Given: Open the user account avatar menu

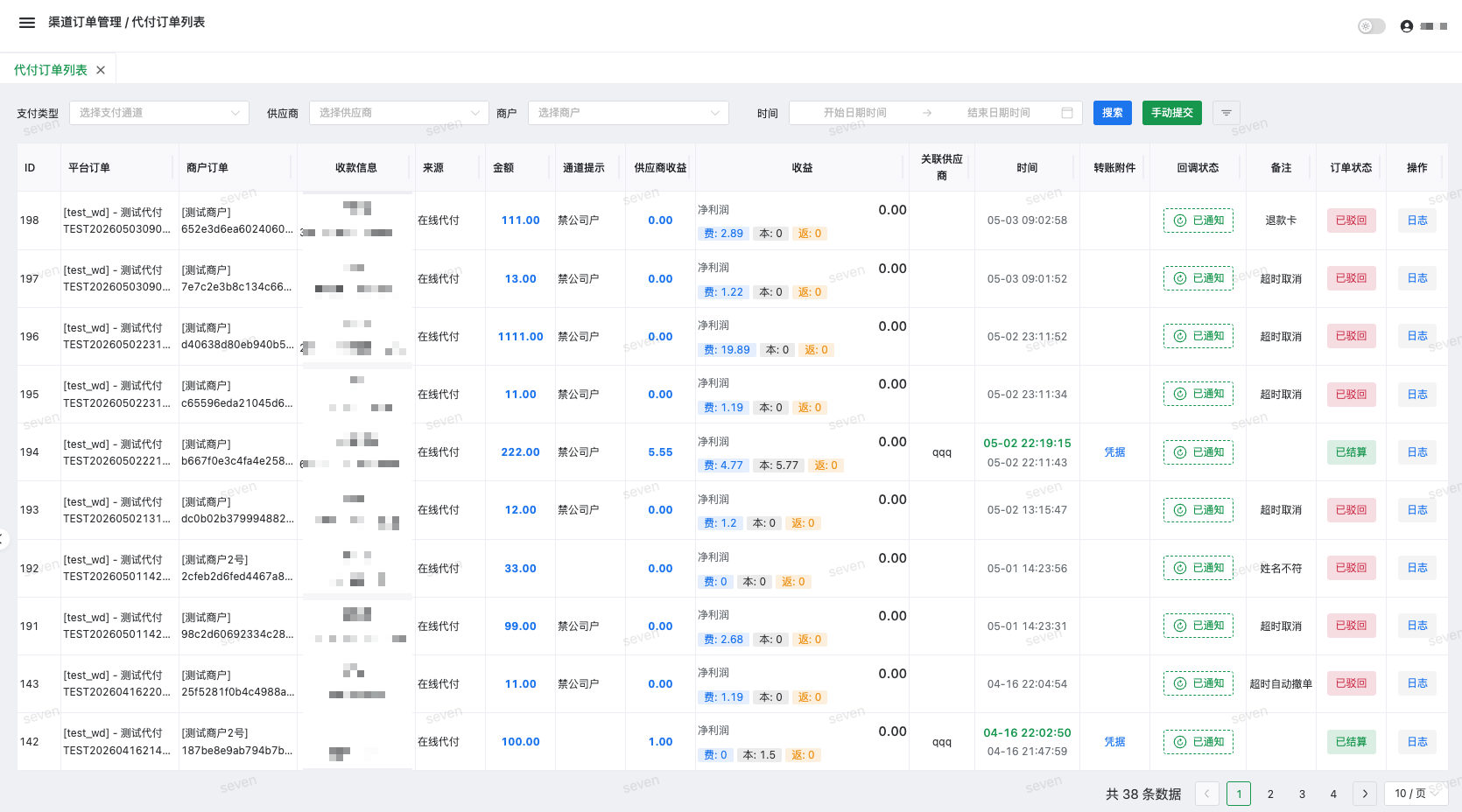Looking at the screenshot, I should (1407, 26).
